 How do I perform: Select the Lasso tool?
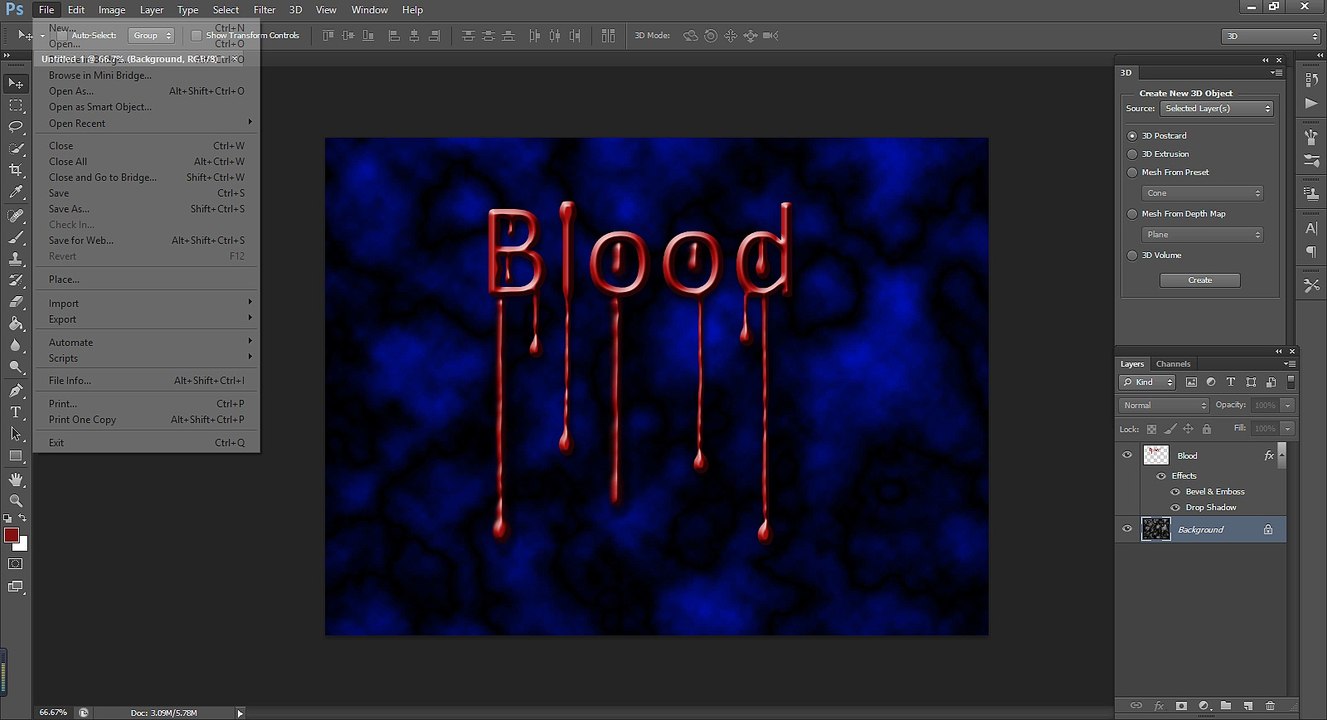tap(16, 127)
